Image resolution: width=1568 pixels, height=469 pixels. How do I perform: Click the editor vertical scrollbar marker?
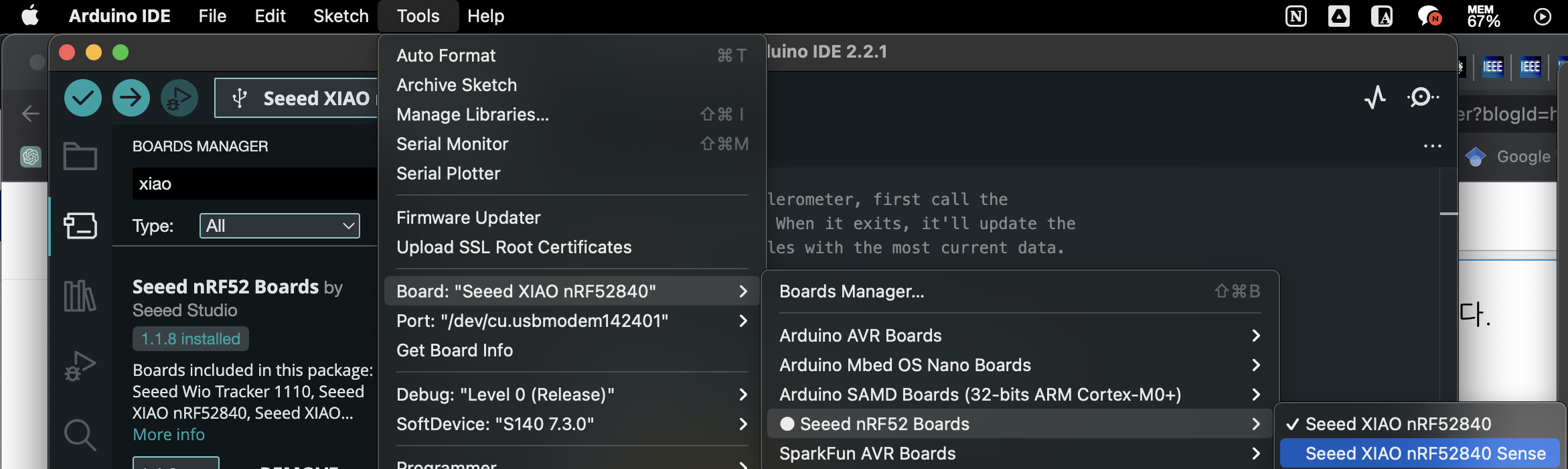pyautogui.click(x=1449, y=214)
